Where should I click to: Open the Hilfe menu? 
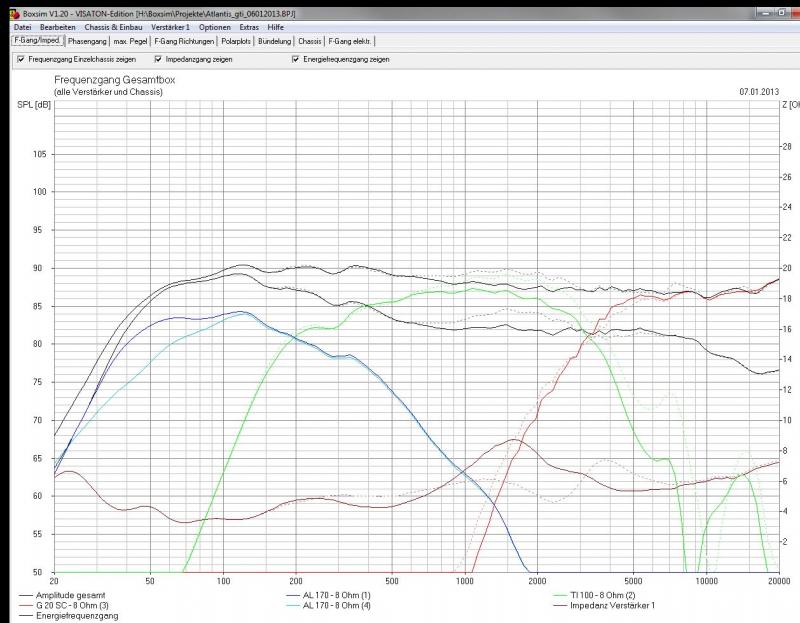[275, 27]
